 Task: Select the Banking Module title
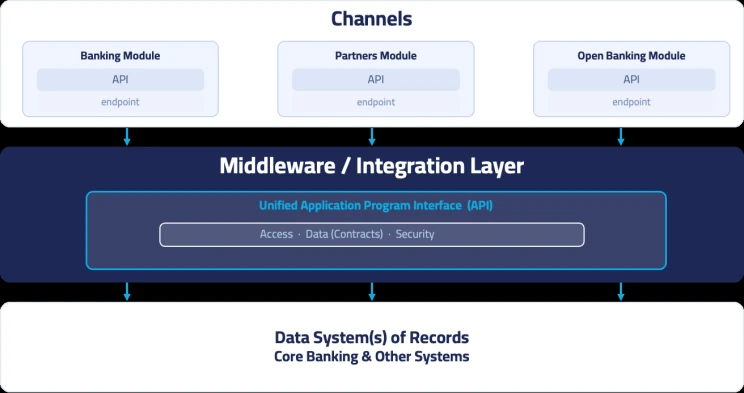(x=120, y=56)
